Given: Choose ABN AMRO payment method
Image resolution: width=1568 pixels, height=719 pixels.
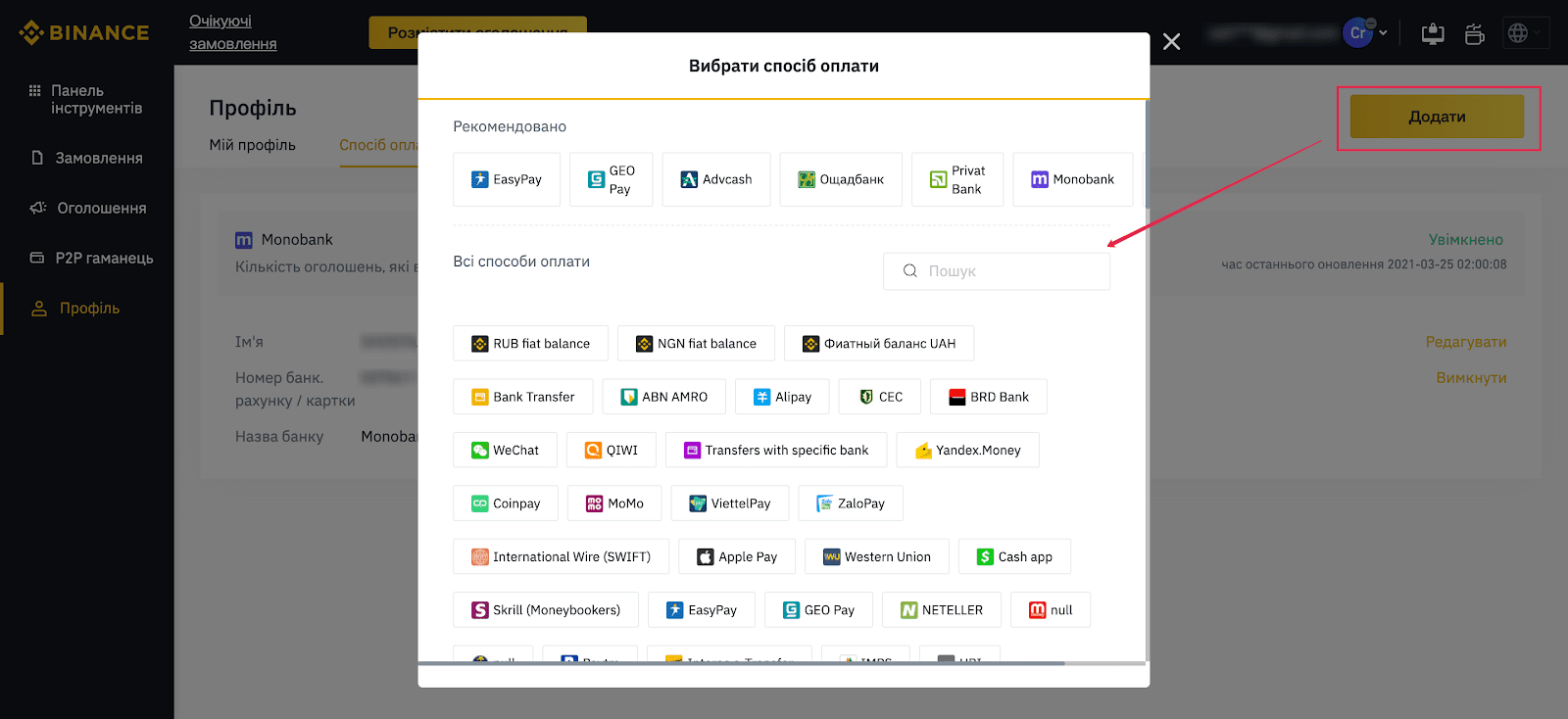Looking at the screenshot, I should [664, 397].
